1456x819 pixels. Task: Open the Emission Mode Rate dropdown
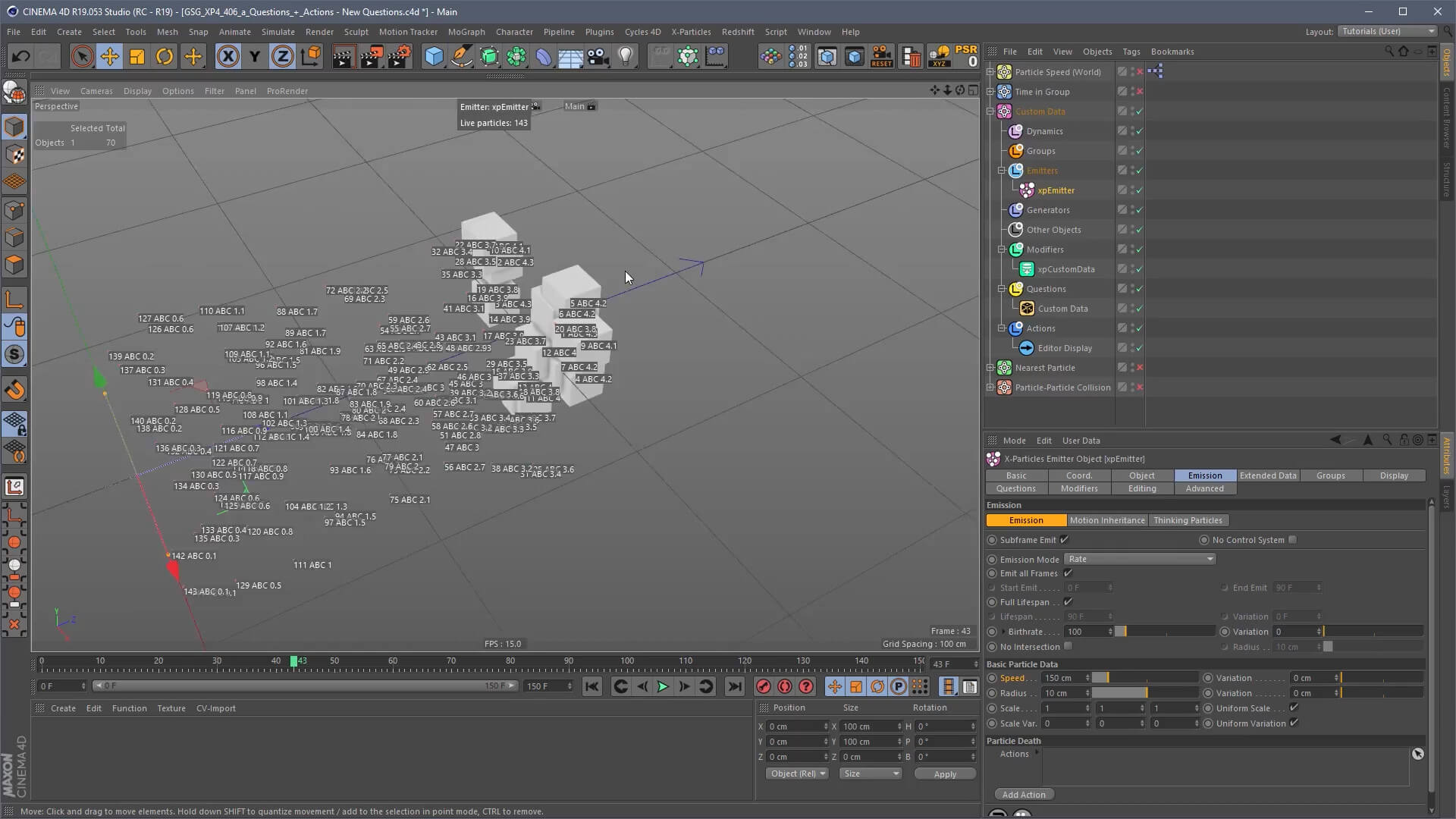click(x=1139, y=559)
